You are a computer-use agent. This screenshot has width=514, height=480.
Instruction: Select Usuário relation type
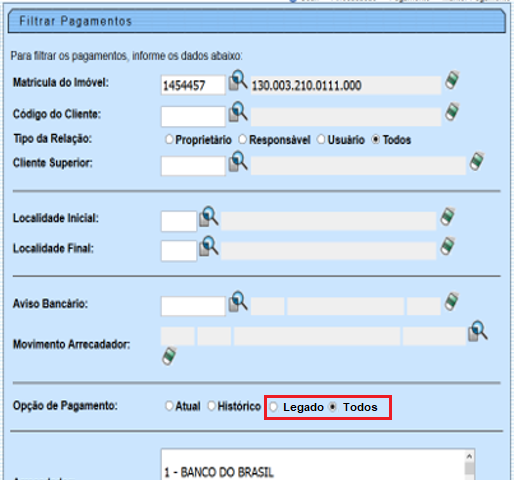tap(321, 139)
